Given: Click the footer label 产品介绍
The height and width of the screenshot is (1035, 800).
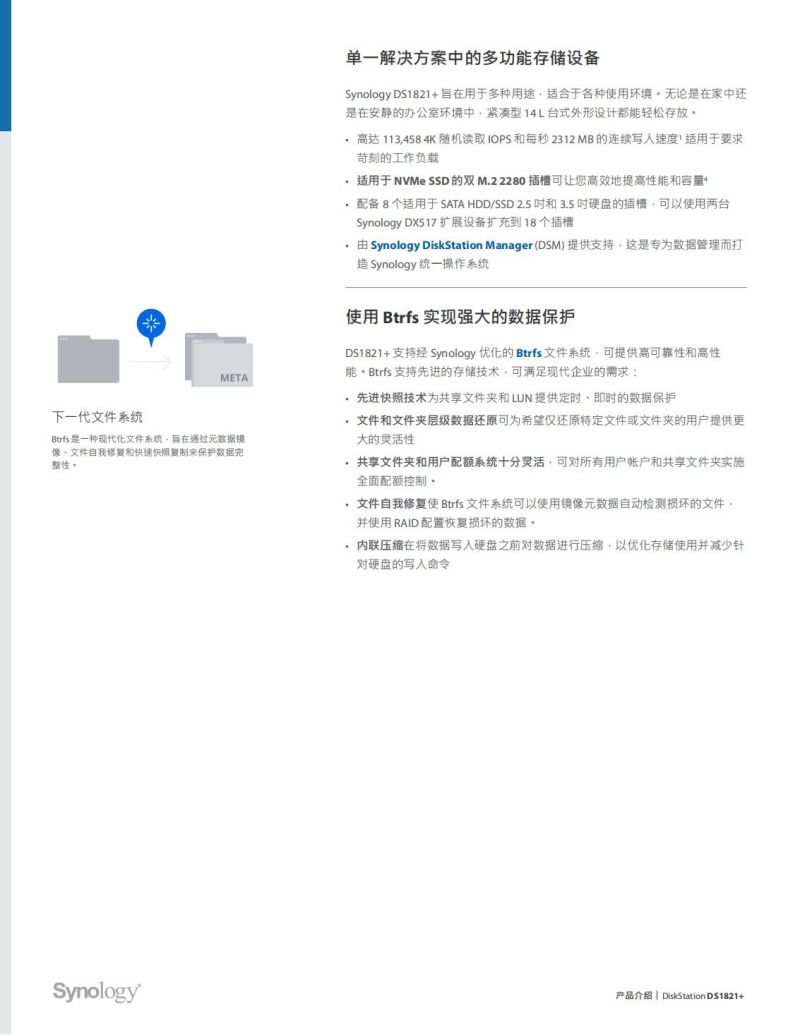Looking at the screenshot, I should pos(633,996).
